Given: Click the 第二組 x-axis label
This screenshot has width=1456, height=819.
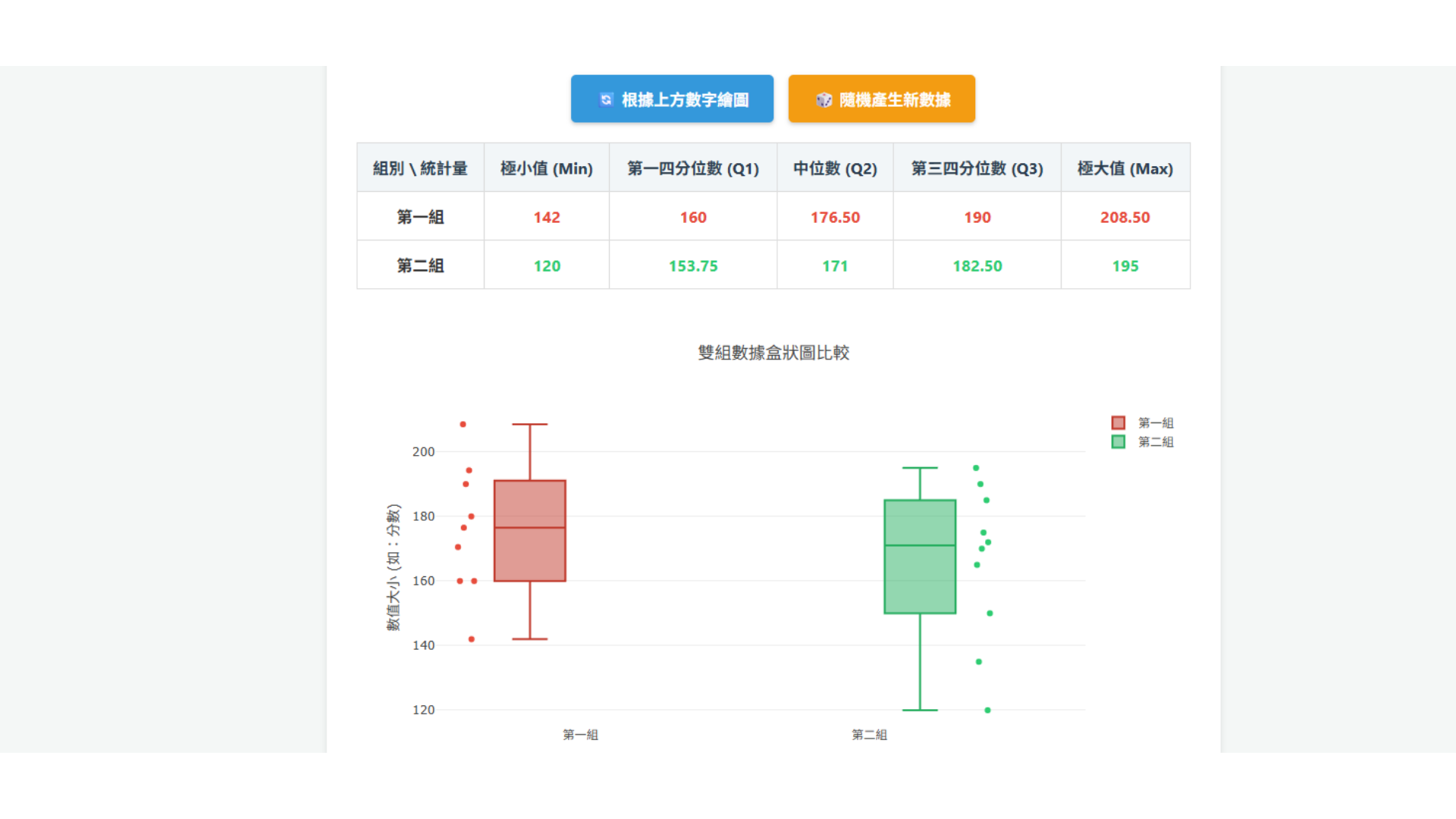Looking at the screenshot, I should pyautogui.click(x=869, y=734).
